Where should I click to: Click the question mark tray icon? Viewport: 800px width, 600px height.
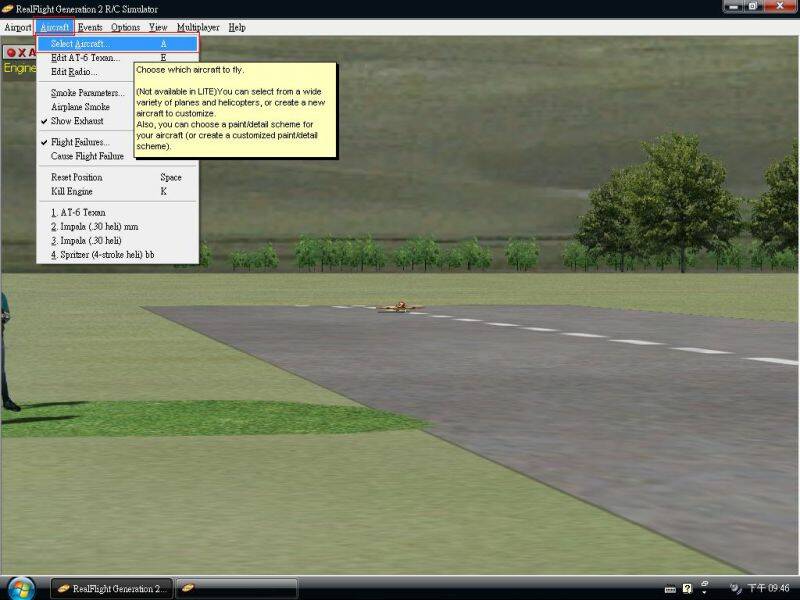click(687, 589)
